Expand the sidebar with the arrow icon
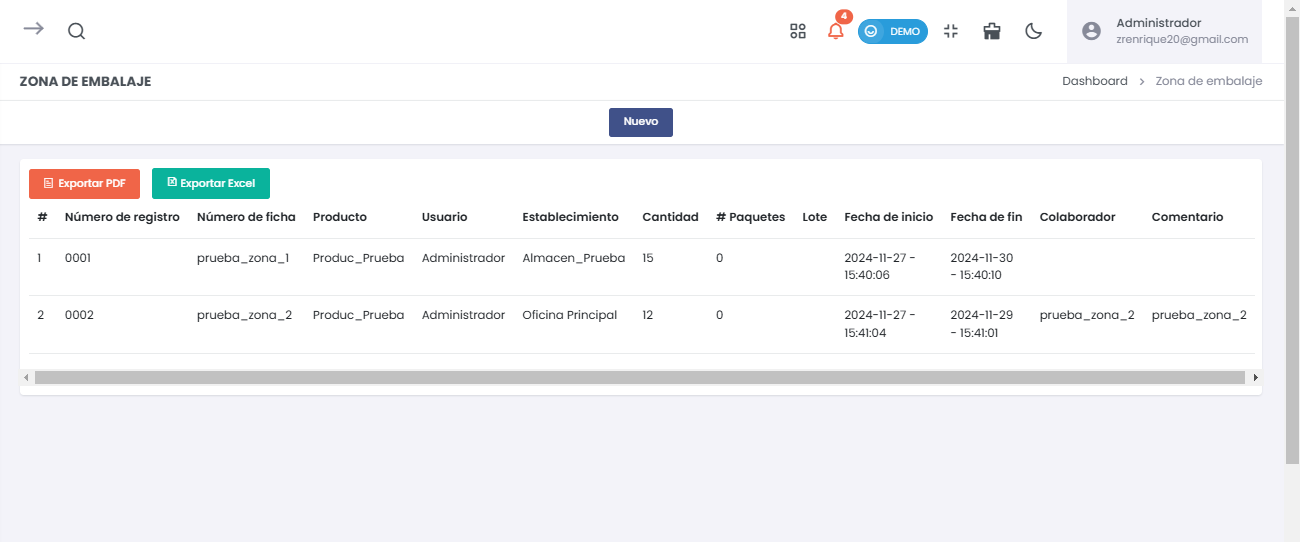 34,29
